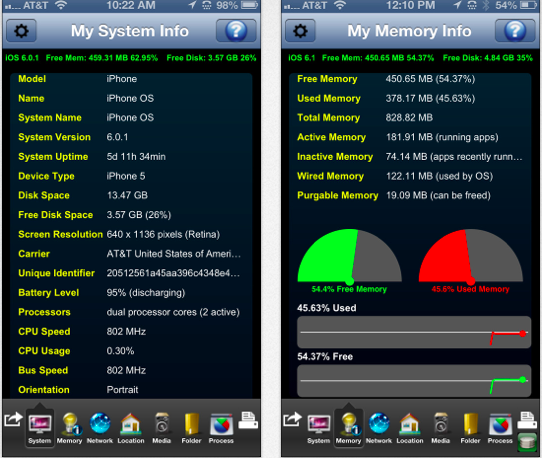This screenshot has height=458, width=542.
Task: Tap printer icon in System Info screen
Action: click(x=248, y=420)
